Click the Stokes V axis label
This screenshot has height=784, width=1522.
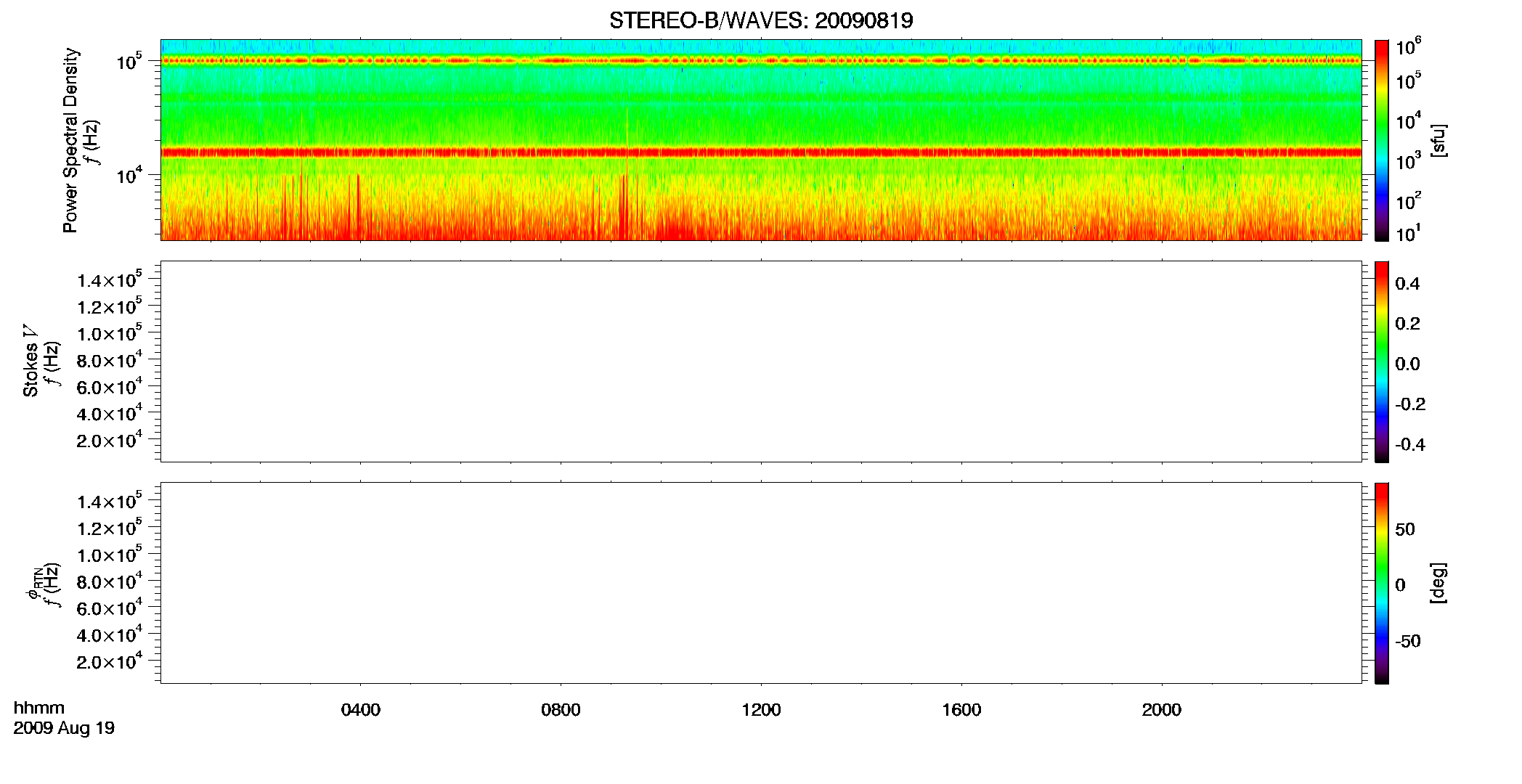[30, 361]
